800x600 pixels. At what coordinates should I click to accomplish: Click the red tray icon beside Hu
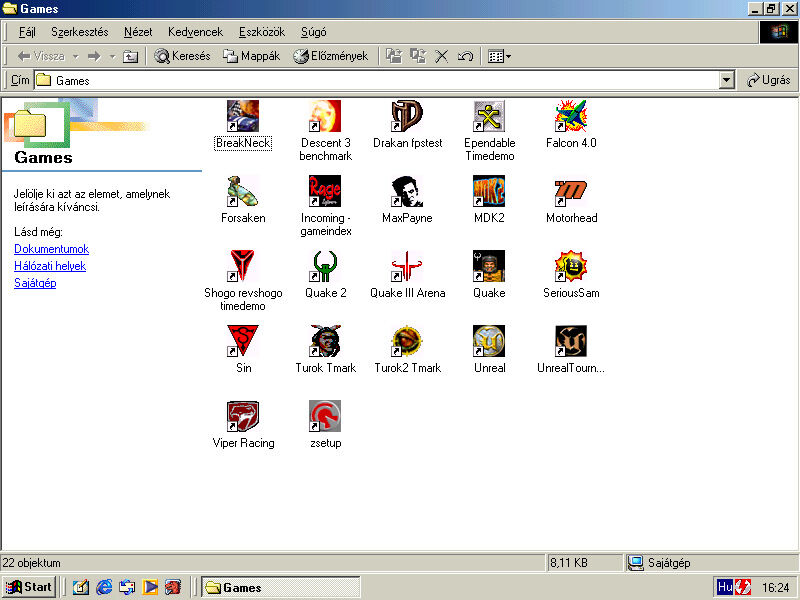[x=743, y=587]
